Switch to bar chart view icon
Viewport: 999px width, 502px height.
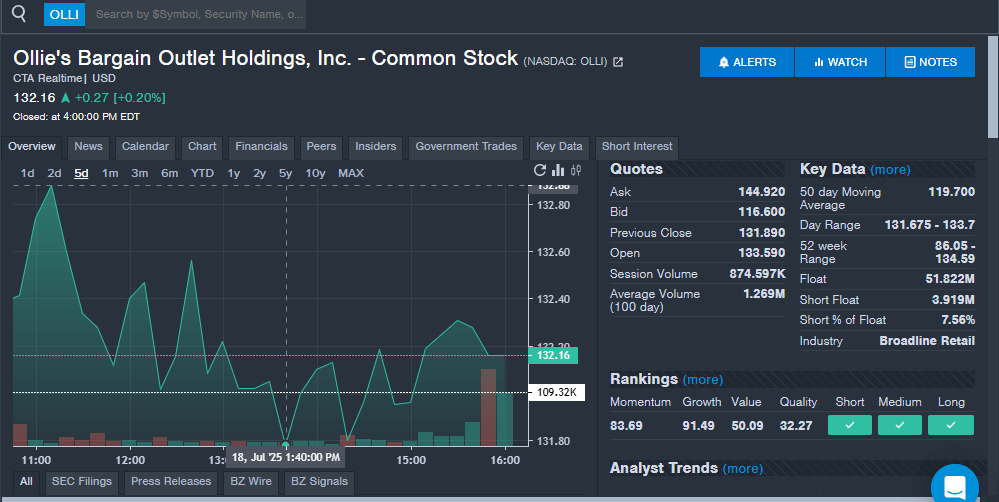point(558,170)
